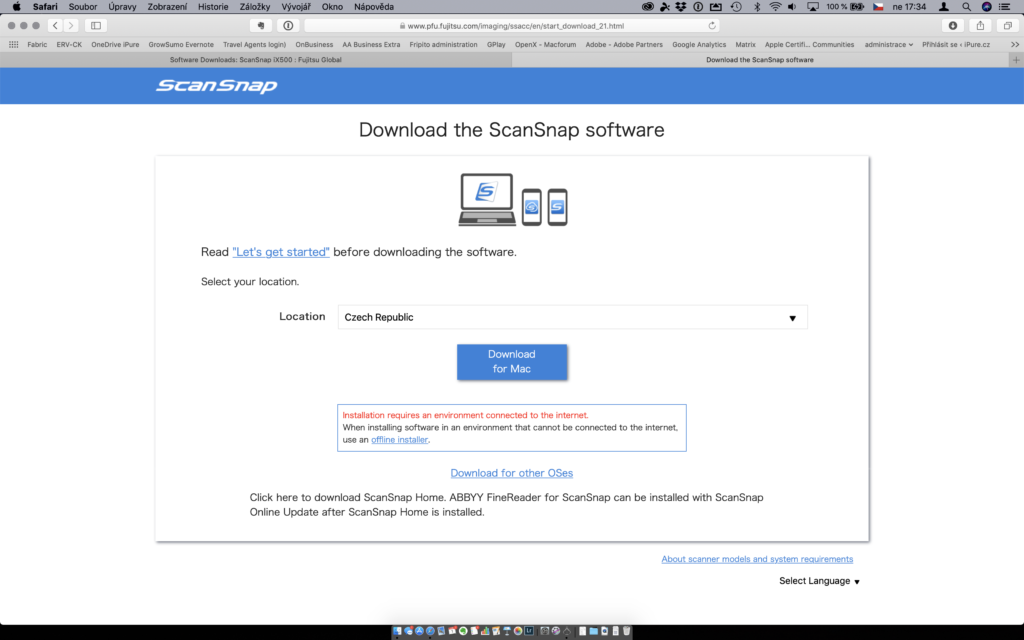Click the battery status showing 100 %
This screenshot has height=640, width=1024.
click(x=845, y=7)
